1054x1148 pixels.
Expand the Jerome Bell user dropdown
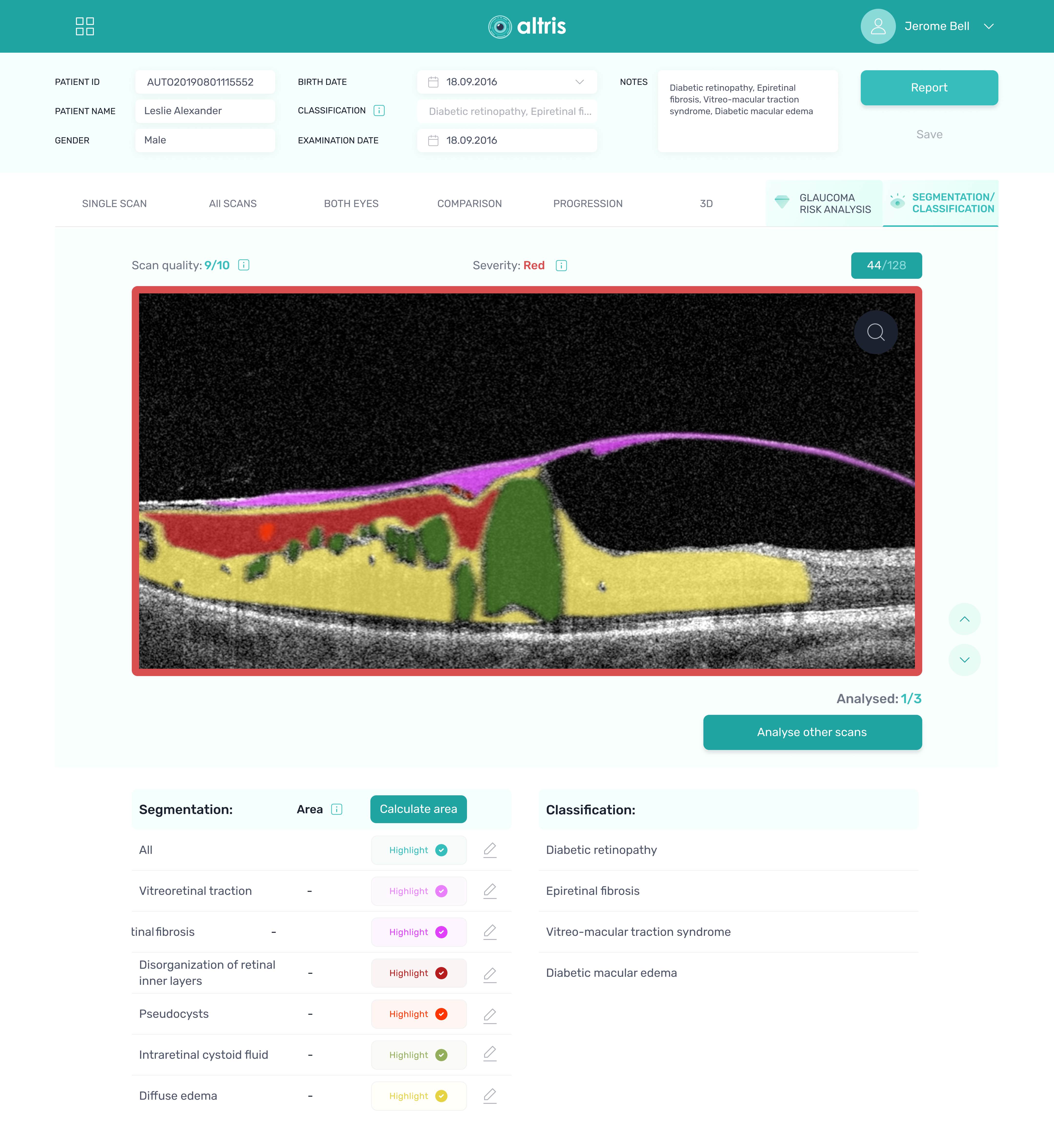coord(989,26)
